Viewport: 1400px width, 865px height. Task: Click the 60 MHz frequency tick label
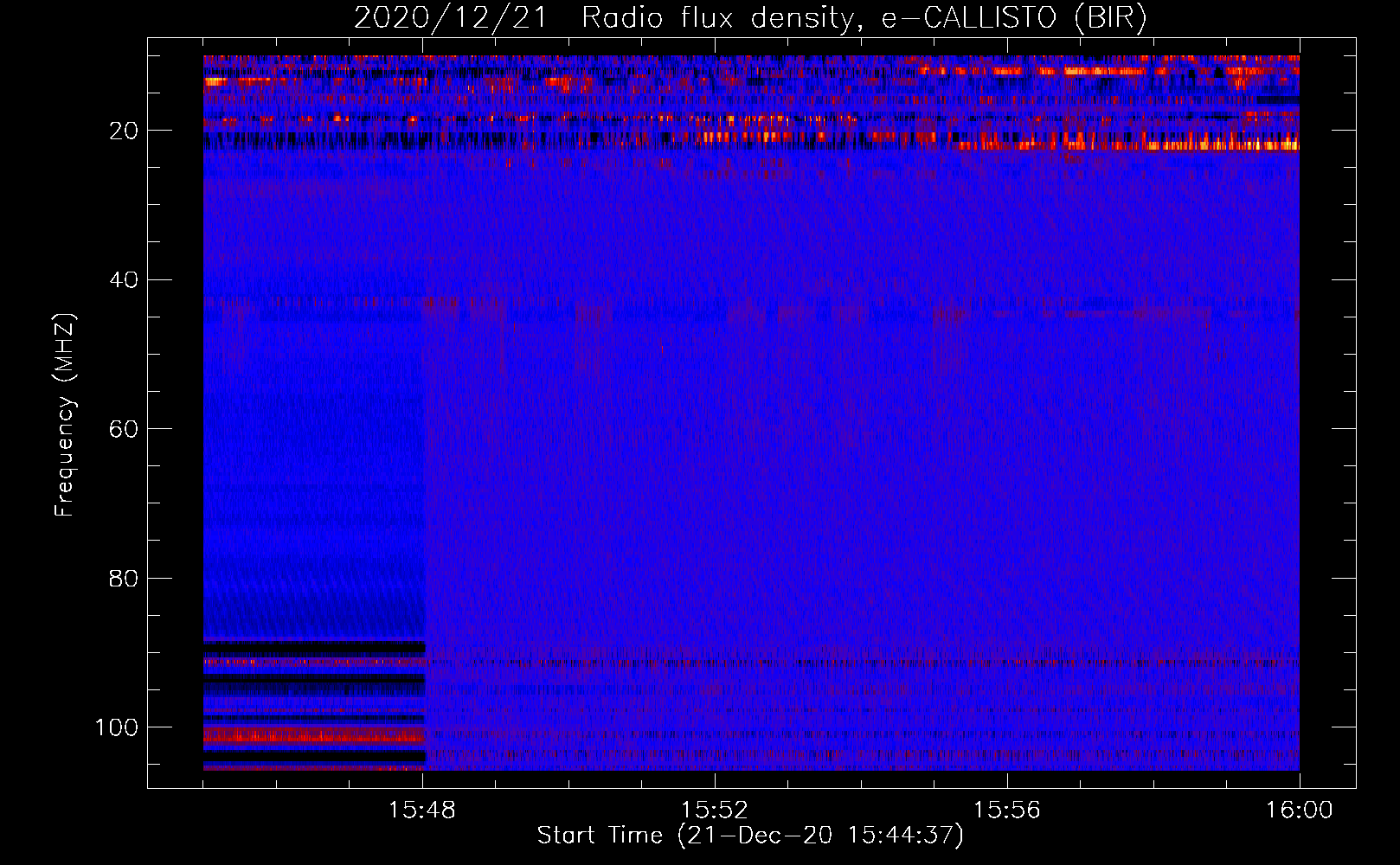click(x=124, y=429)
